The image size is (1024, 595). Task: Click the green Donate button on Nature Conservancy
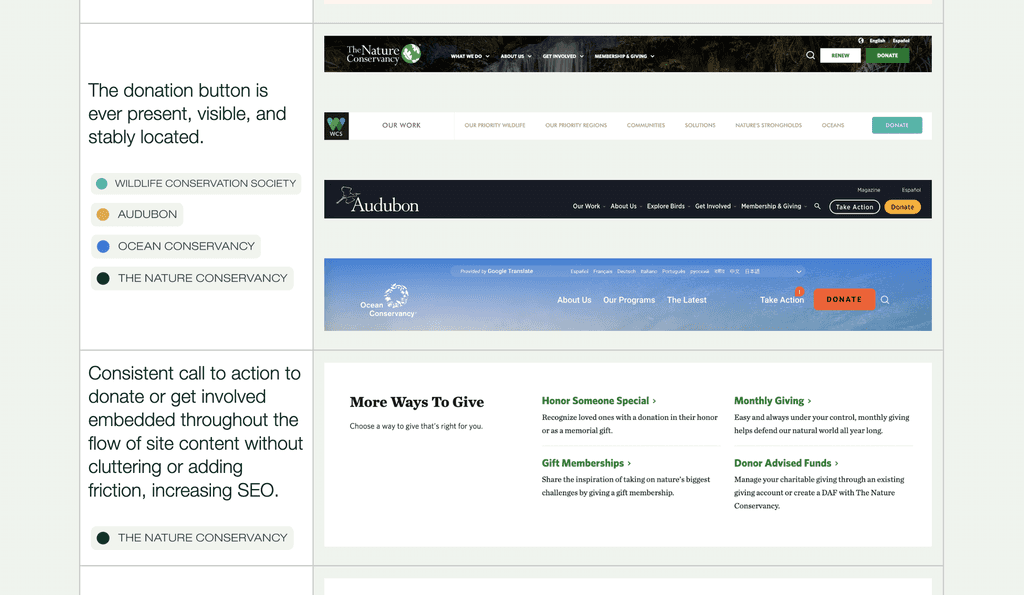[x=888, y=56]
